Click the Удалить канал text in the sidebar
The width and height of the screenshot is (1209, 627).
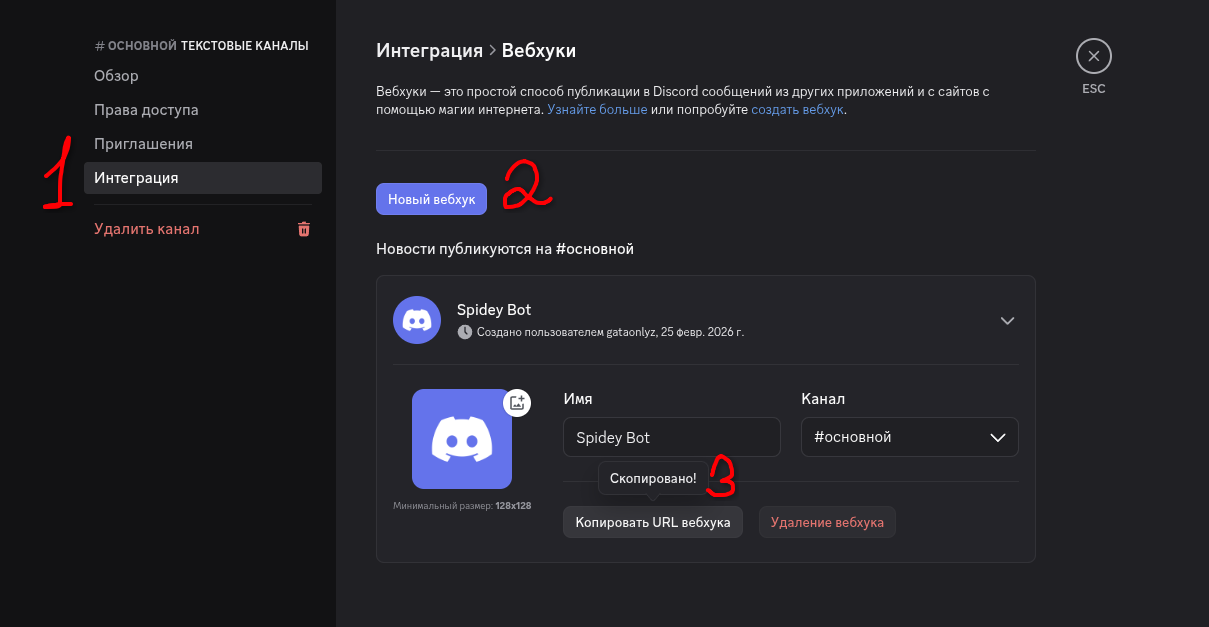tap(147, 229)
